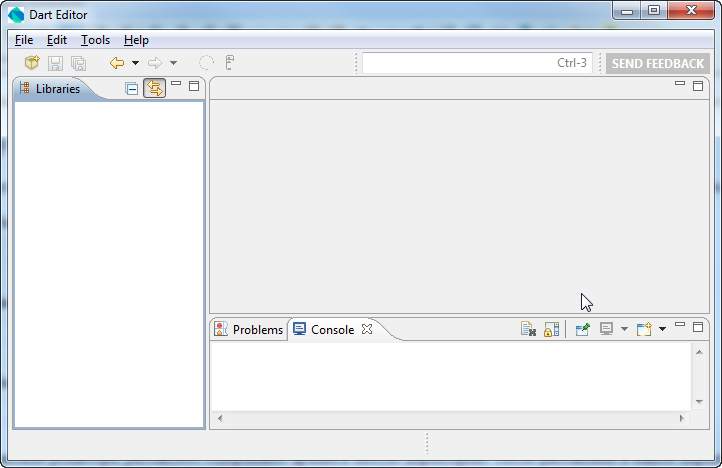The height and width of the screenshot is (468, 722).
Task: Click the Open Console icon
Action: (x=644, y=329)
